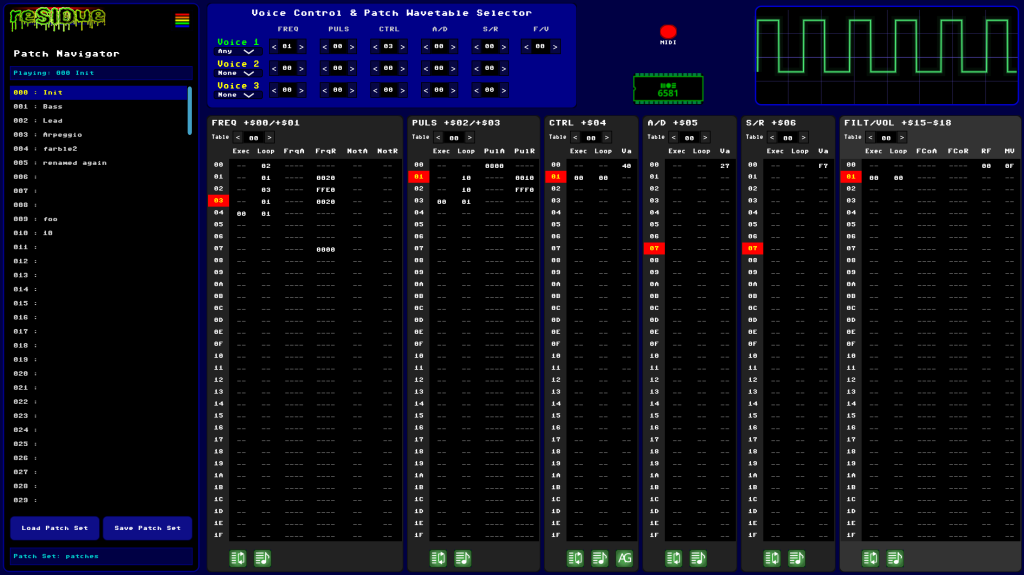Select patch '010 : 10'

(x=99, y=233)
